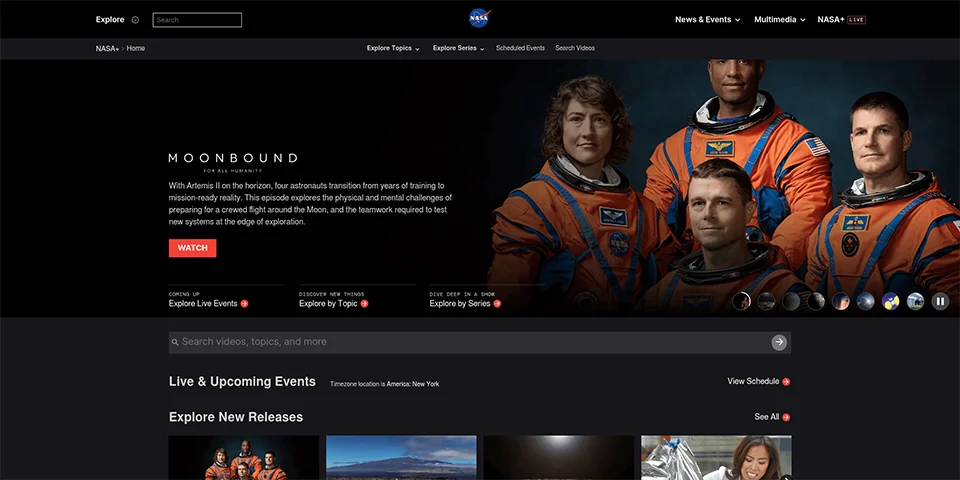Click red arrow next to Explore by Topic
Screen dimensions: 960x480
tap(364, 304)
